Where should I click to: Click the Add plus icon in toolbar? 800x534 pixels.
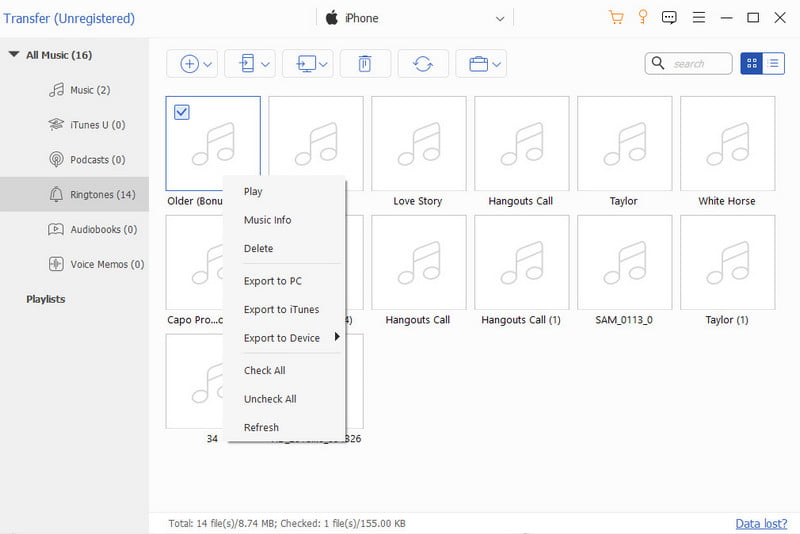(x=189, y=64)
